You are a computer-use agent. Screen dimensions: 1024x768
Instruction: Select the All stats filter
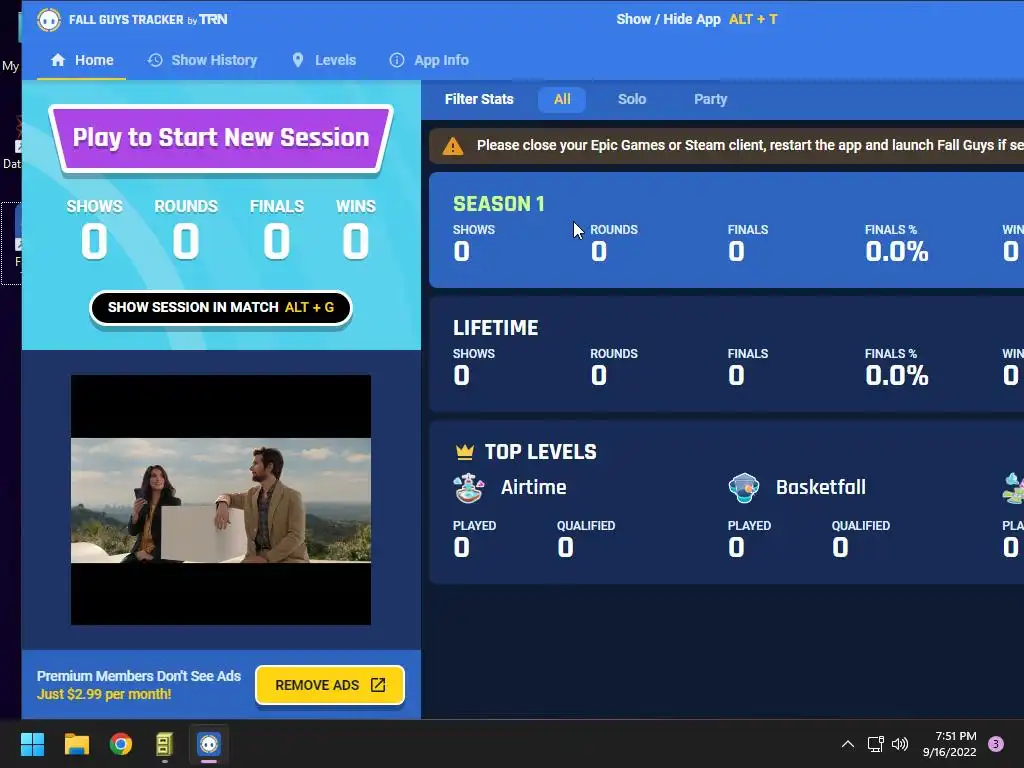tap(562, 99)
